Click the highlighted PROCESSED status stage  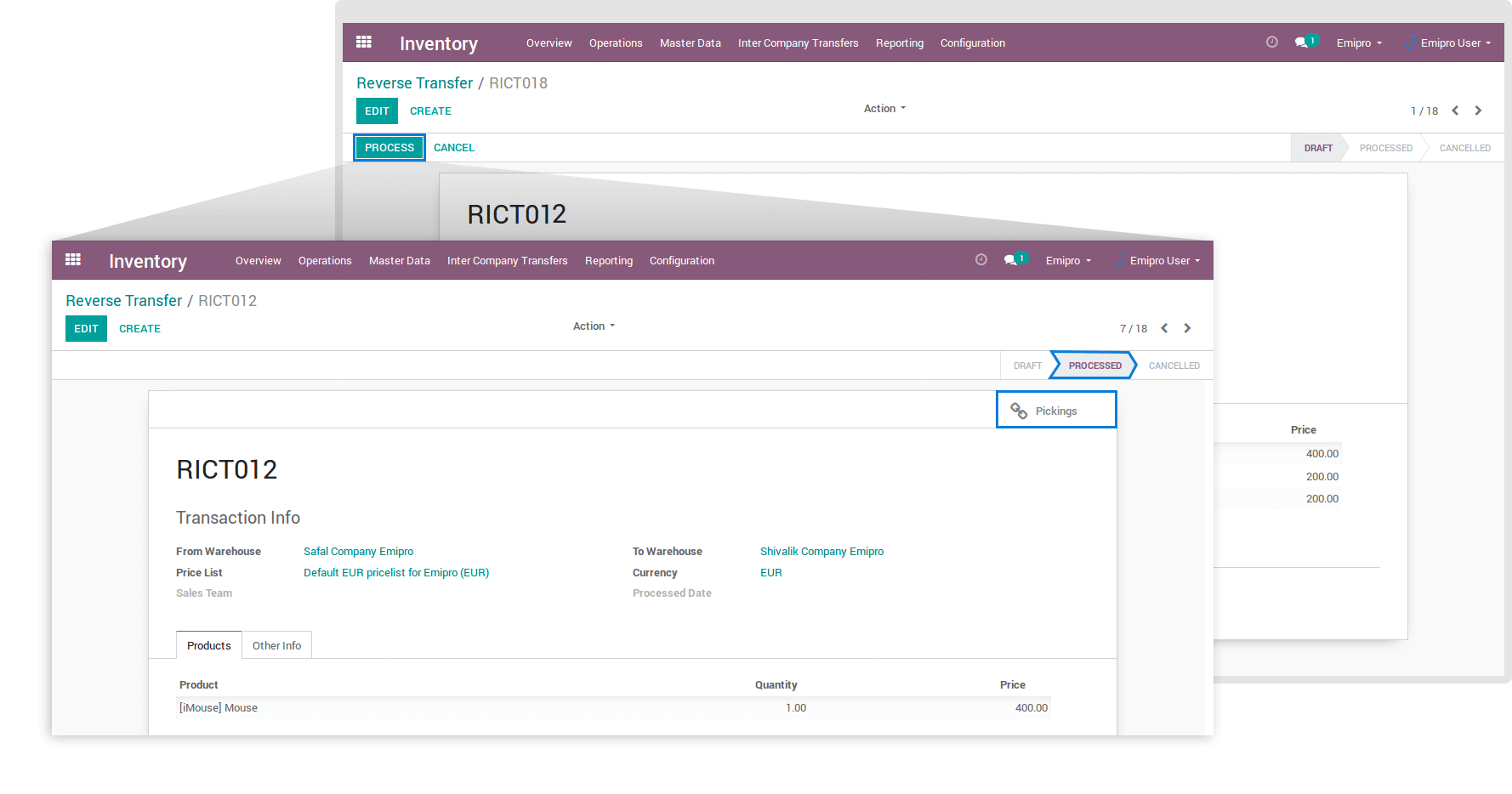coord(1094,366)
